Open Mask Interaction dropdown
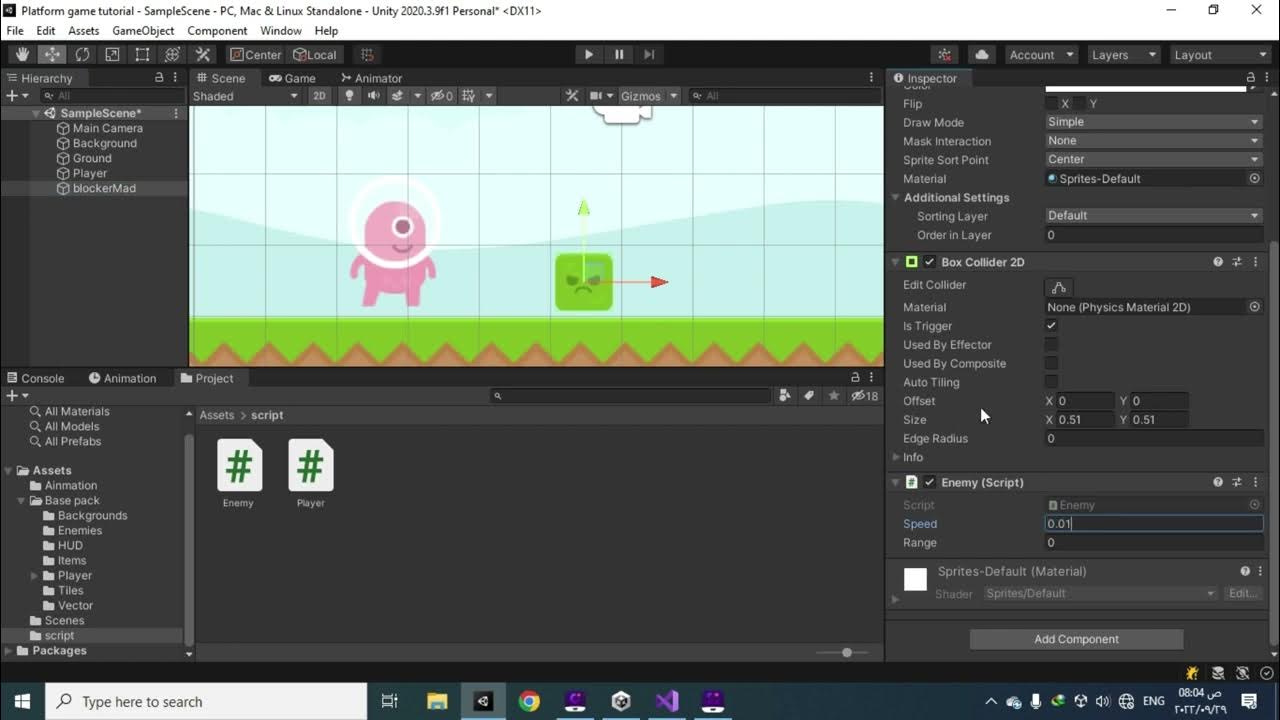The height and width of the screenshot is (720, 1280). (1154, 141)
